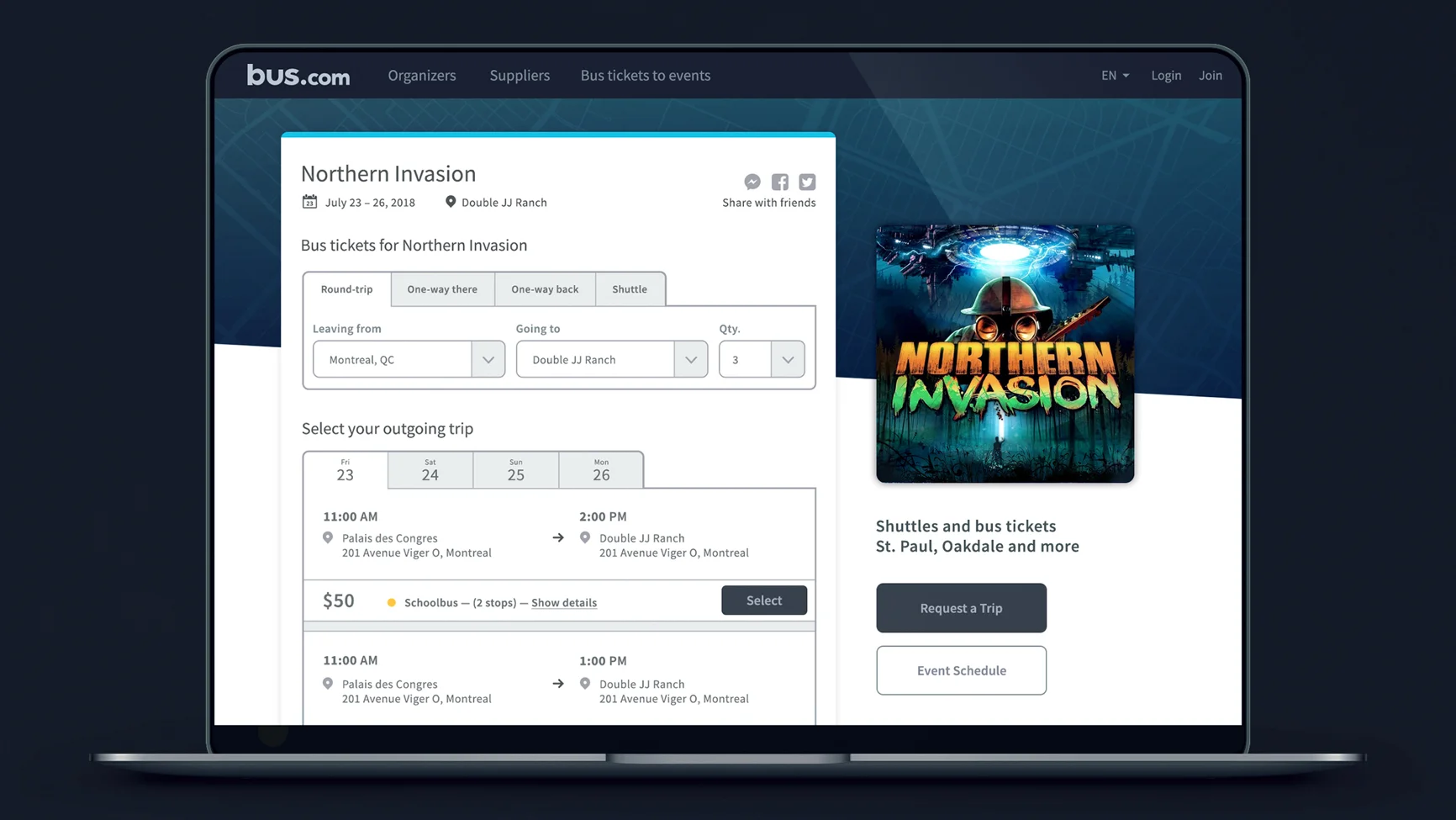Click Login link
Screen dimensions: 1456x820
[x=1166, y=76]
